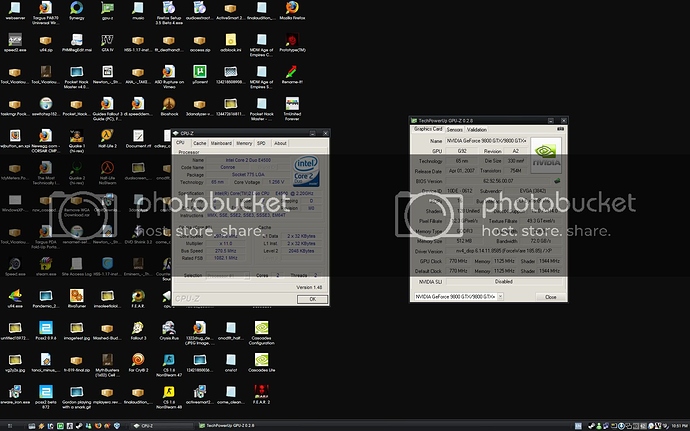
Task: Launch the µTorrent desktop icon
Action: (200, 74)
